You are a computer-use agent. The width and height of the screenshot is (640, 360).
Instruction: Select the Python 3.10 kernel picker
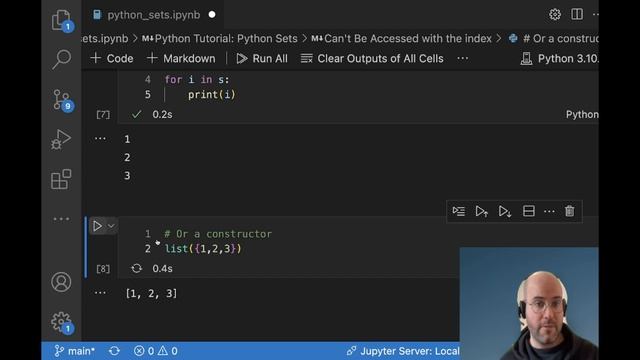pyautogui.click(x=559, y=58)
